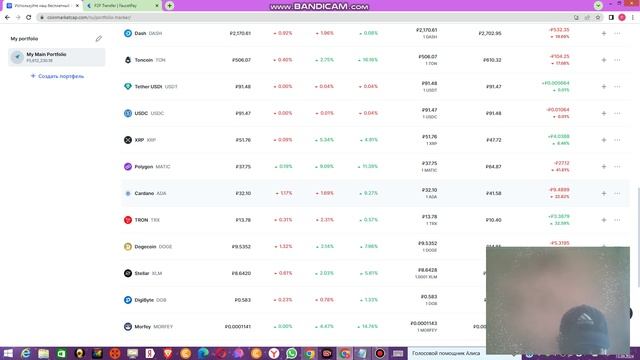Click the Cardano ADA coin icon
The image size is (640, 360).
click(x=128, y=193)
